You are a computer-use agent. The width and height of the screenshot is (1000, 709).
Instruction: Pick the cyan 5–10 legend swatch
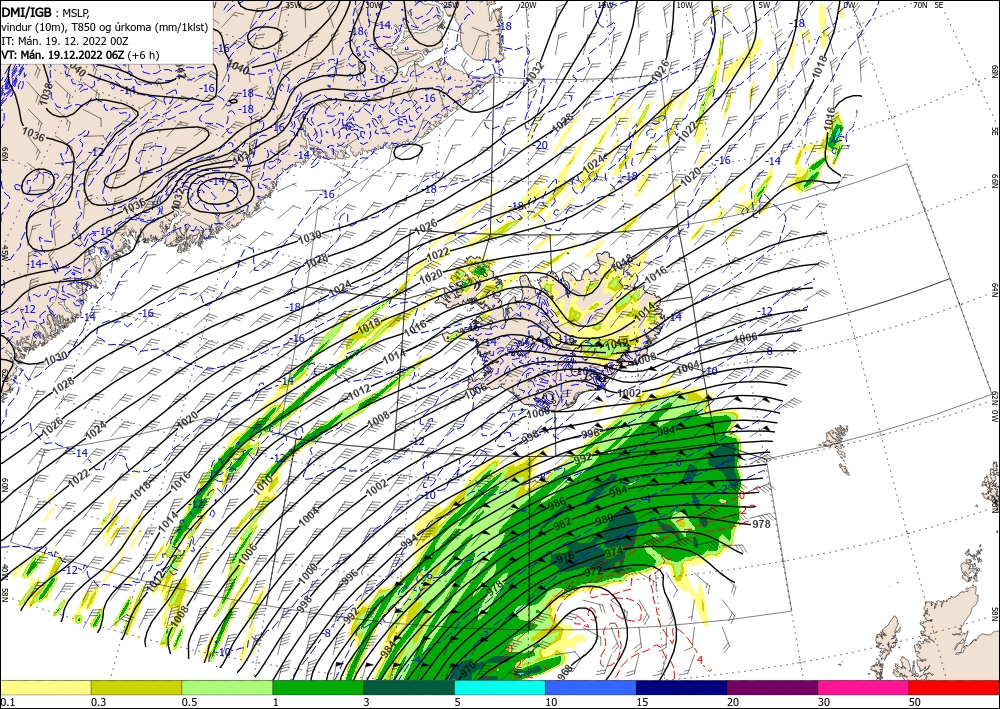pyautogui.click(x=500, y=687)
